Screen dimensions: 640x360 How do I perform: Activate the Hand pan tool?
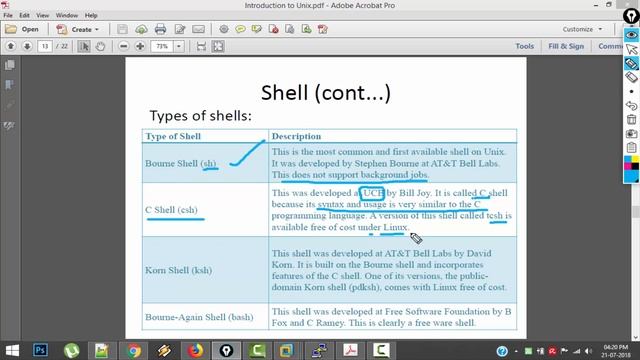100,46
